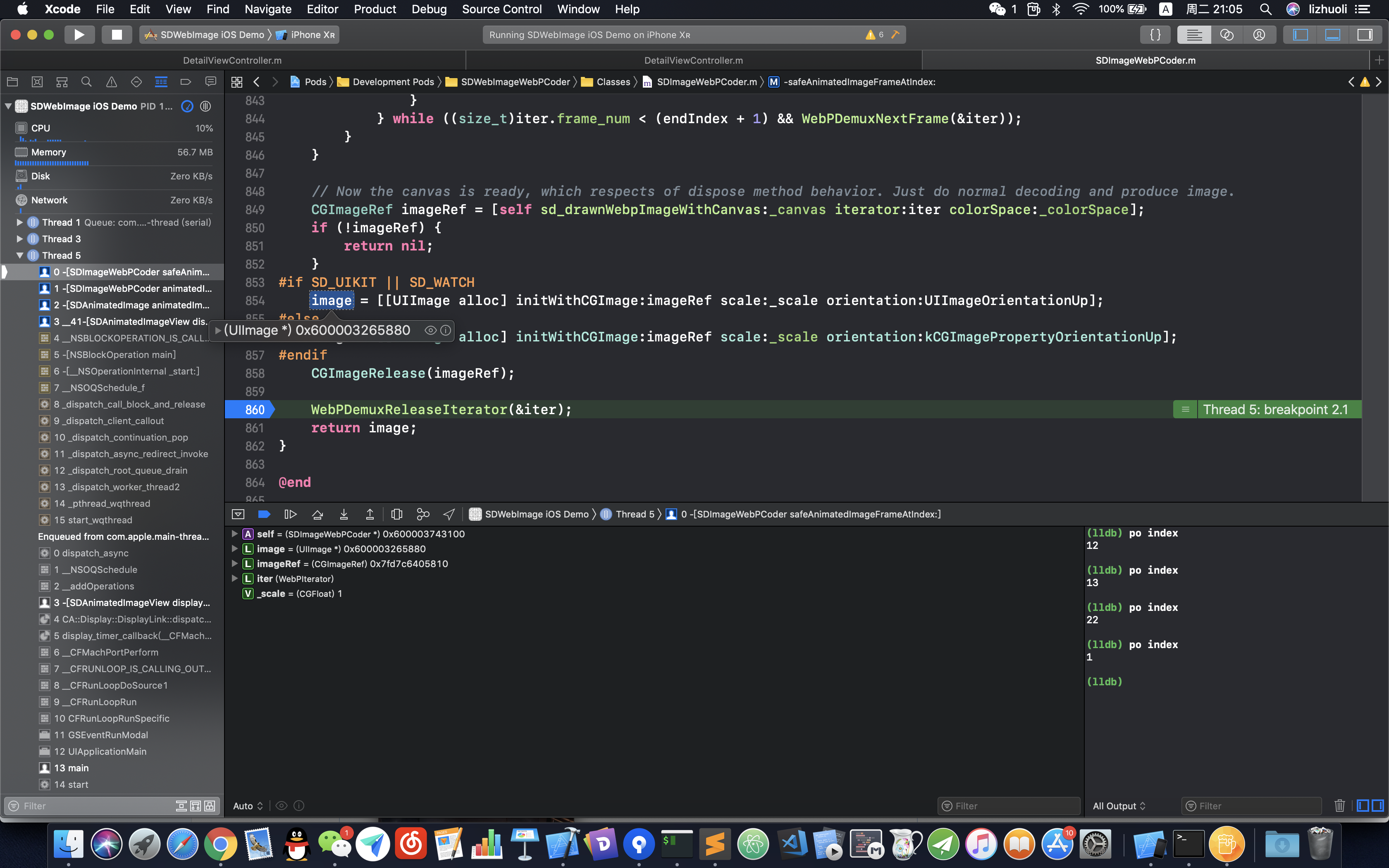The width and height of the screenshot is (1389, 868).
Task: Open the Debug Memory Graph tool
Action: [422, 514]
